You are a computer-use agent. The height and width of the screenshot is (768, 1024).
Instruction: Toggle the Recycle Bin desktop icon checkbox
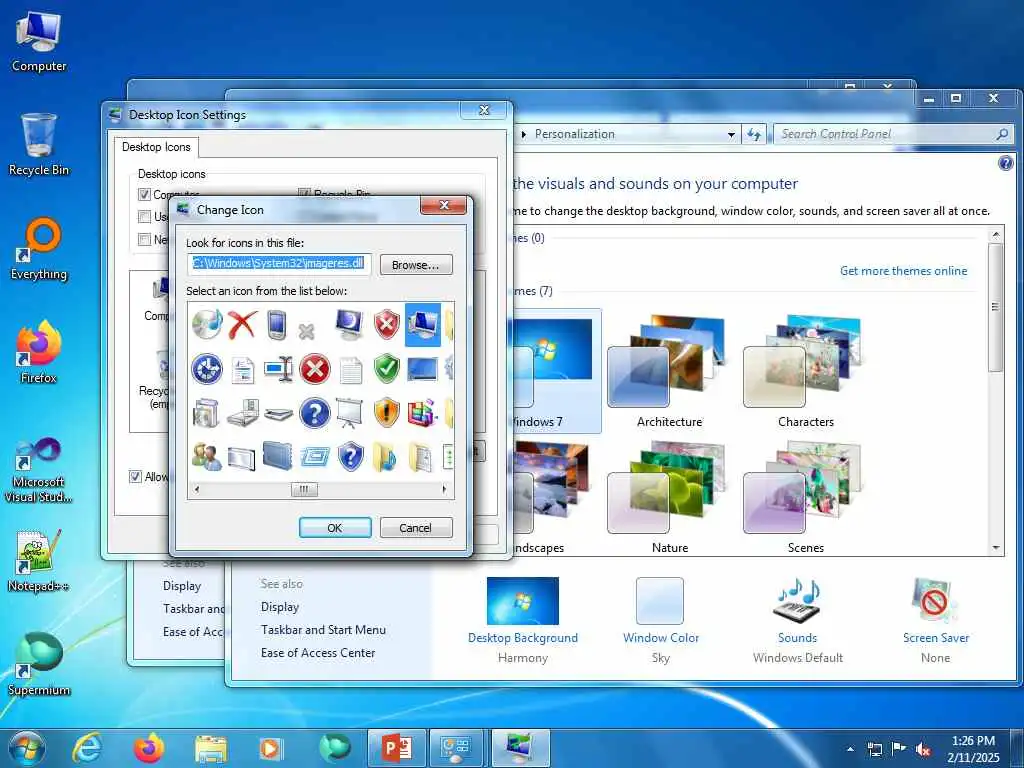pyautogui.click(x=304, y=195)
